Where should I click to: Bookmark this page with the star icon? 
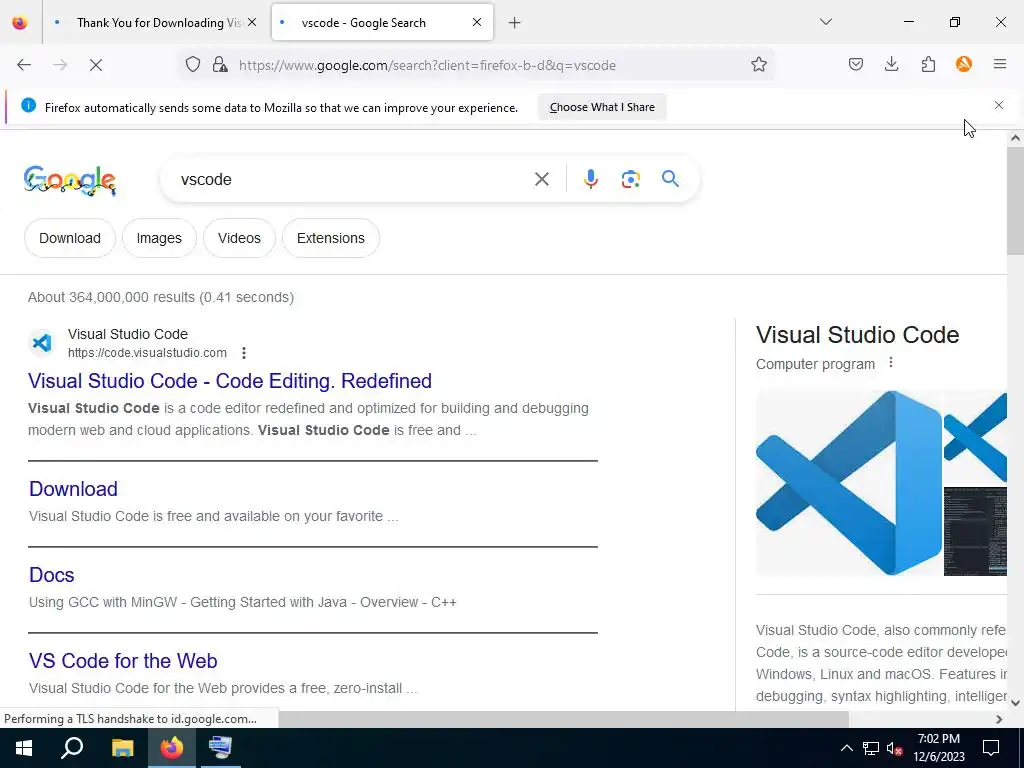click(758, 64)
